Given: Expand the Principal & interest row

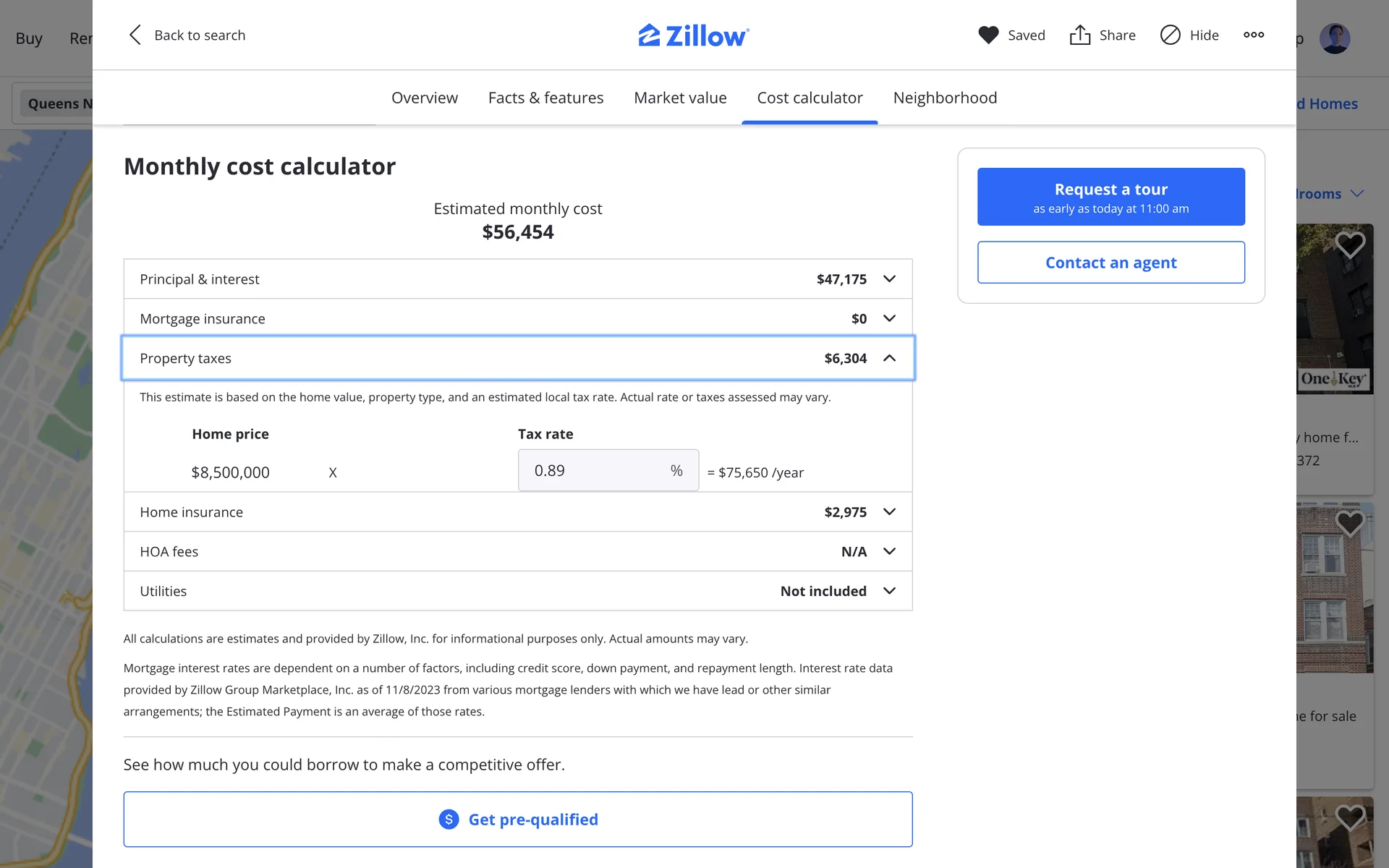Looking at the screenshot, I should pyautogui.click(x=889, y=279).
